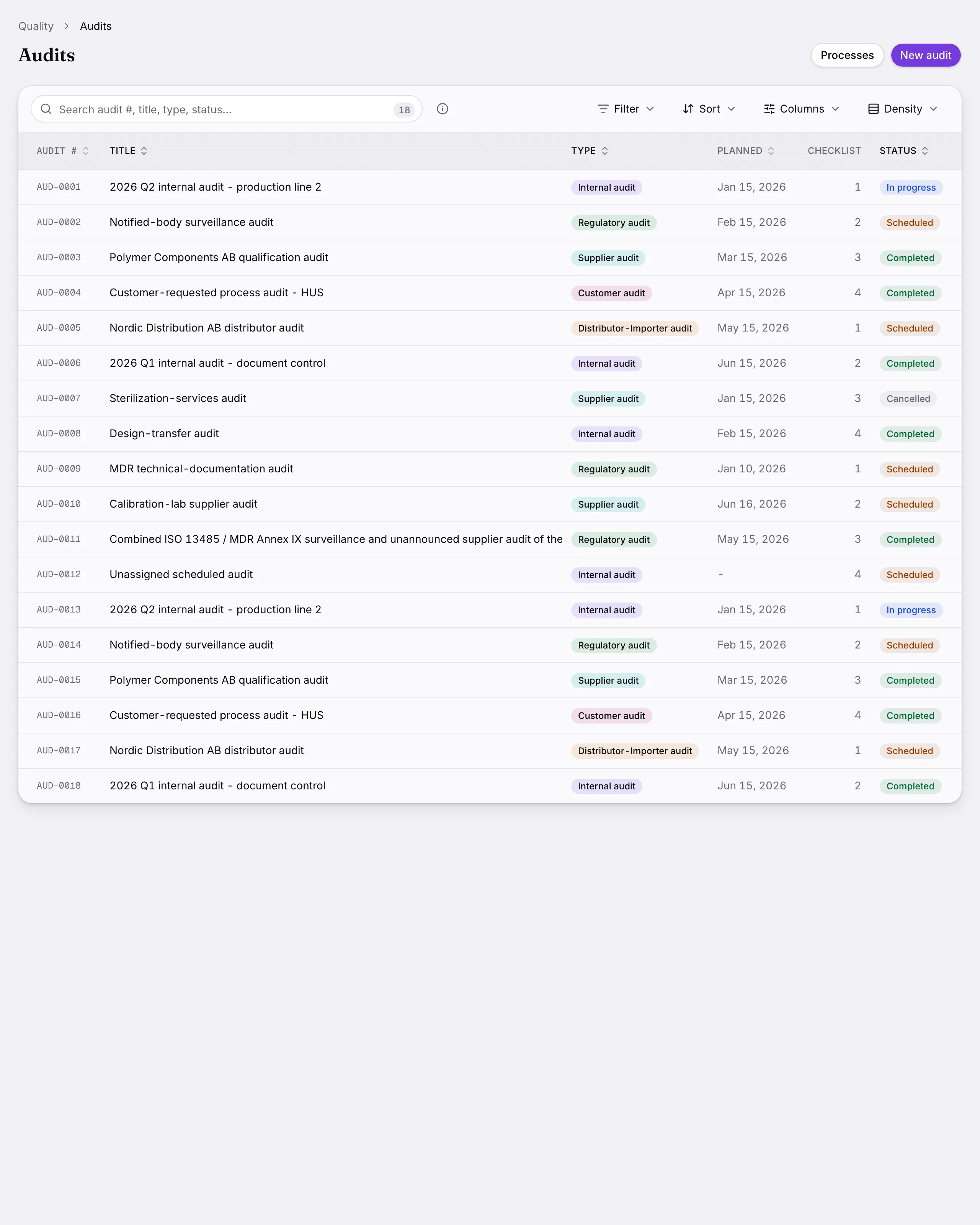Click the sort arrows next to Planned header
980x1225 pixels.
[771, 150]
